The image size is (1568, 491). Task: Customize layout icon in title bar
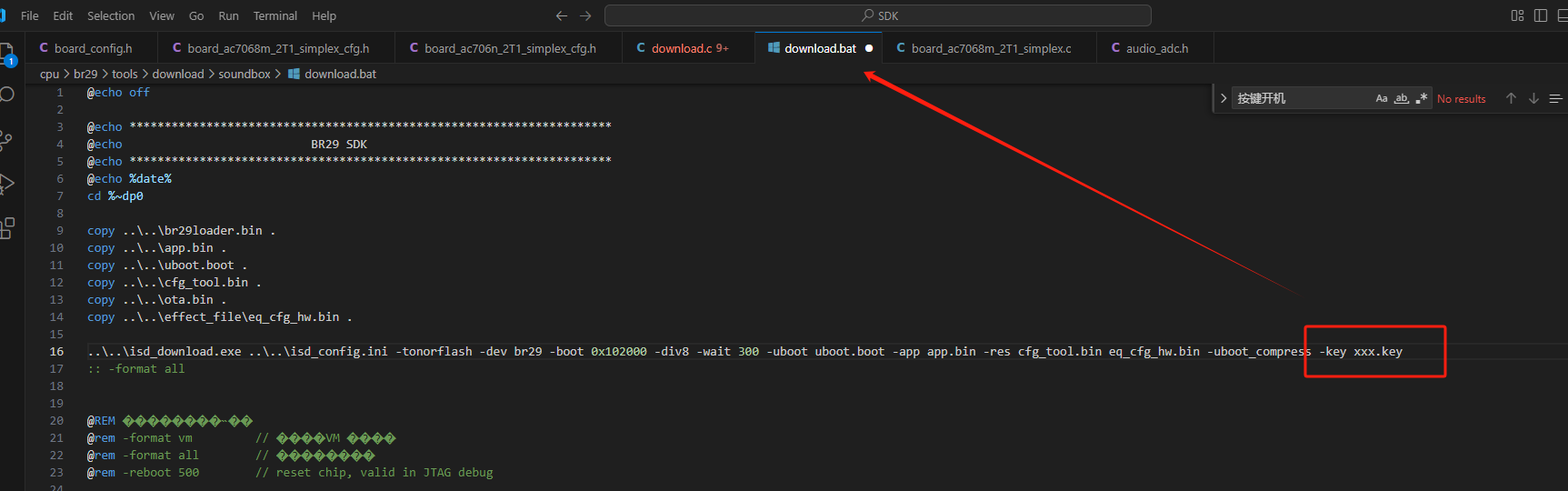(x=1517, y=15)
